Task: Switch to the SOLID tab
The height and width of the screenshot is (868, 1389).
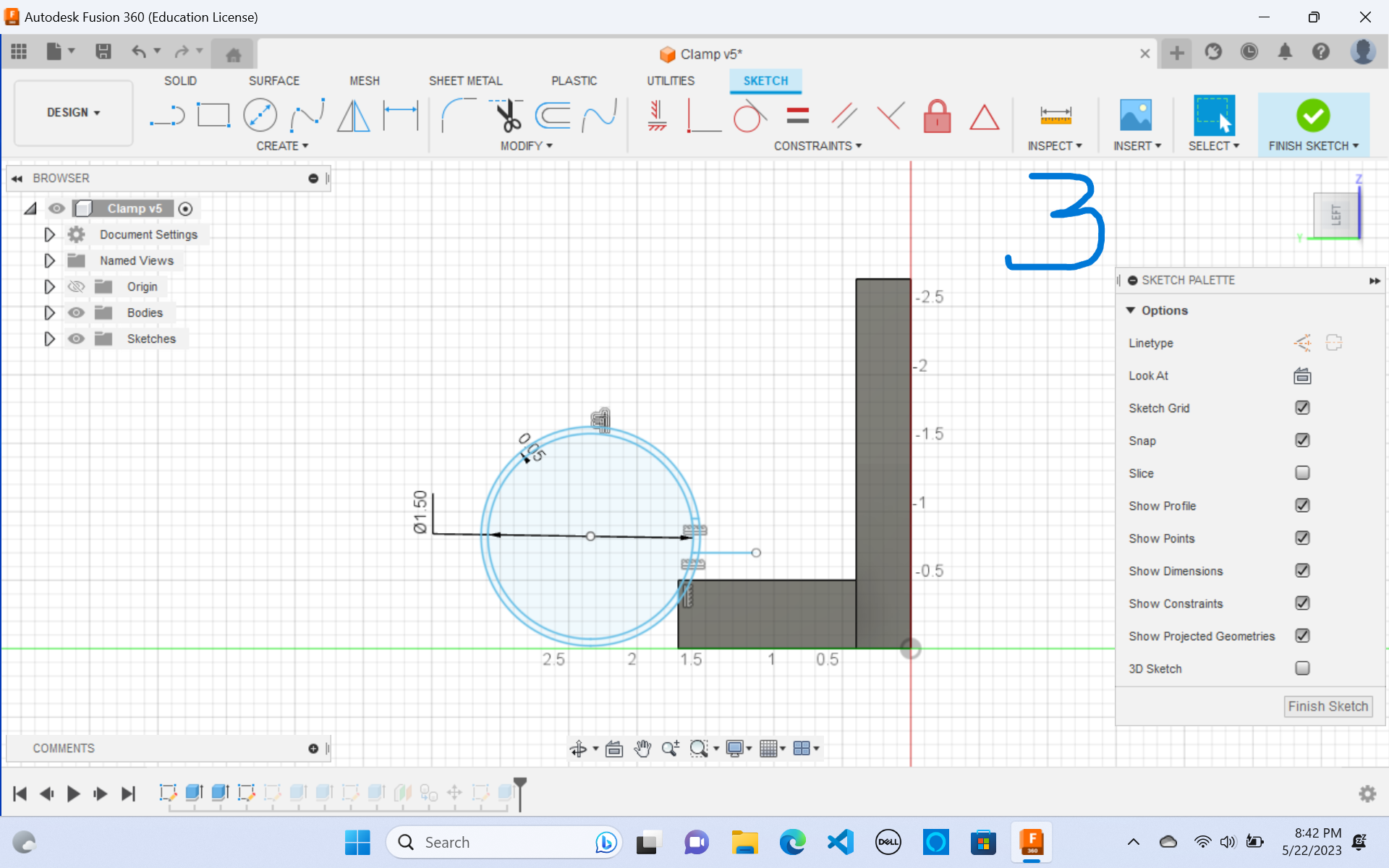Action: click(x=180, y=80)
